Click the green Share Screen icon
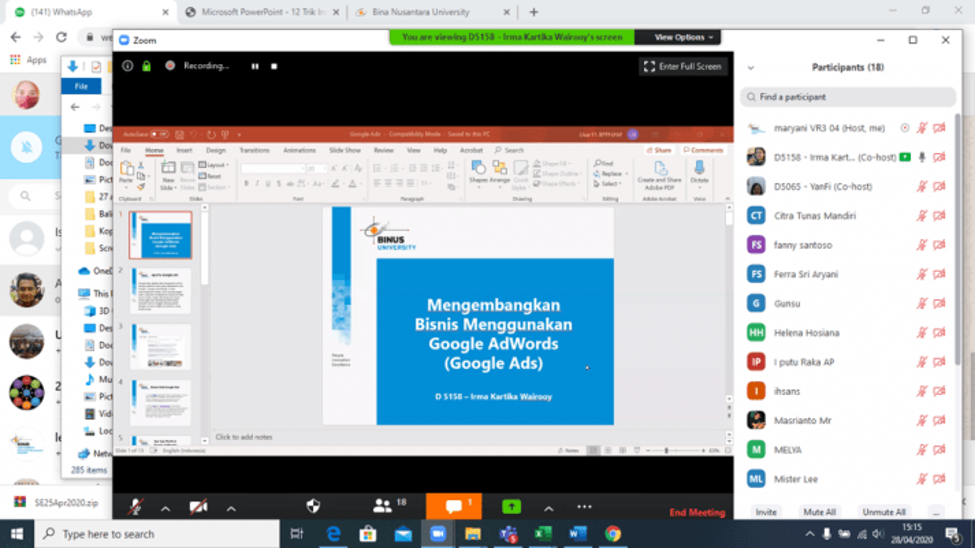Image resolution: width=977 pixels, height=550 pixels. (x=512, y=507)
